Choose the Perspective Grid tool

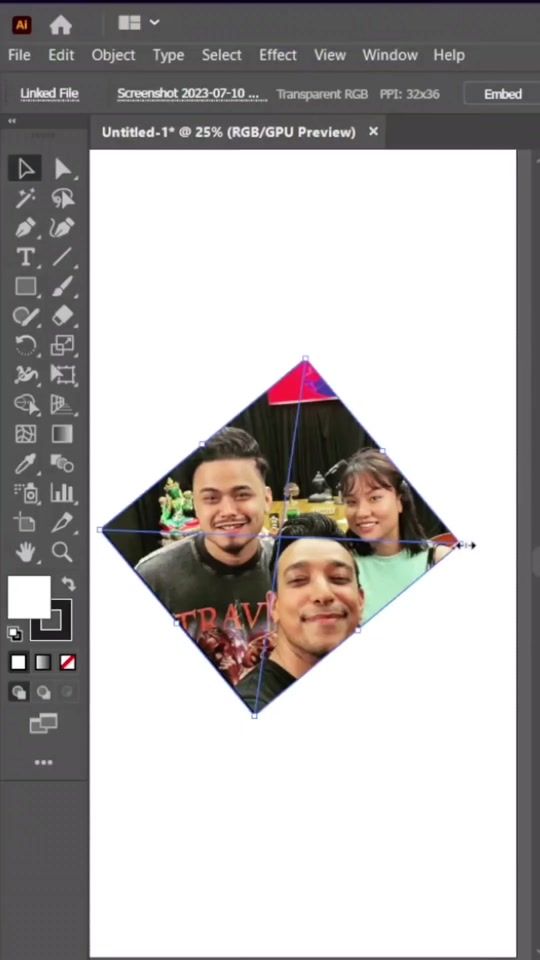[62, 404]
